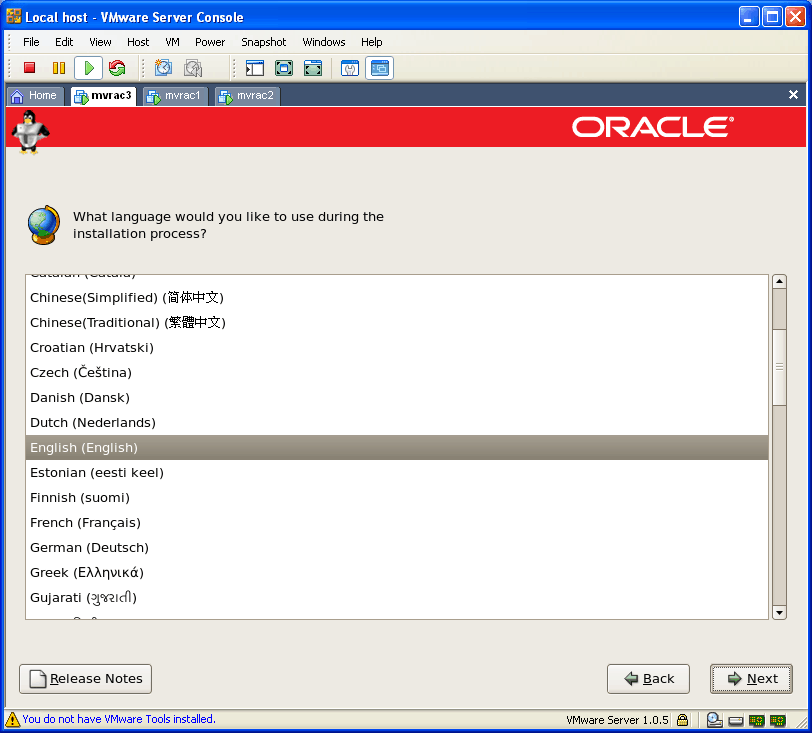Open the VM menu

point(172,42)
